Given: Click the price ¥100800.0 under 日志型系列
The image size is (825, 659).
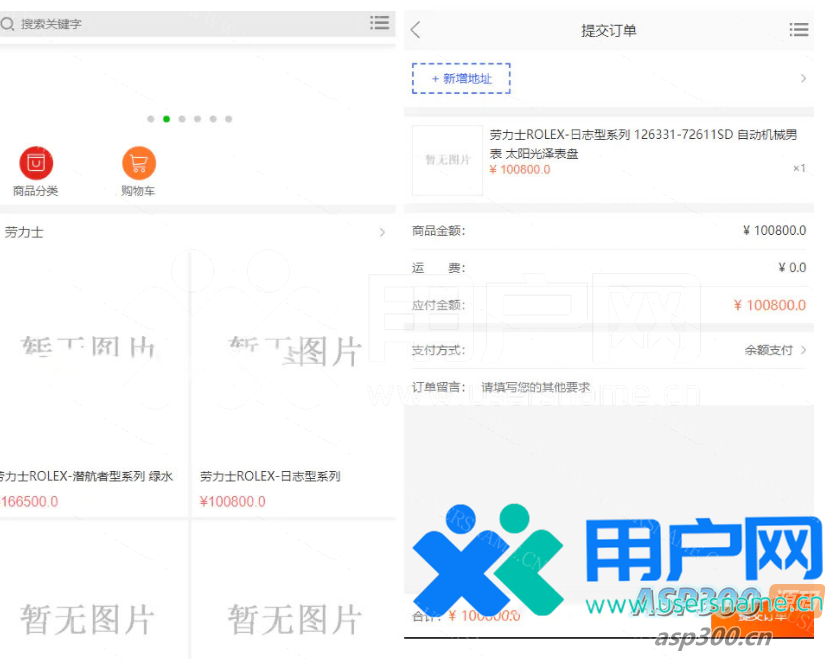Looking at the screenshot, I should tap(233, 502).
